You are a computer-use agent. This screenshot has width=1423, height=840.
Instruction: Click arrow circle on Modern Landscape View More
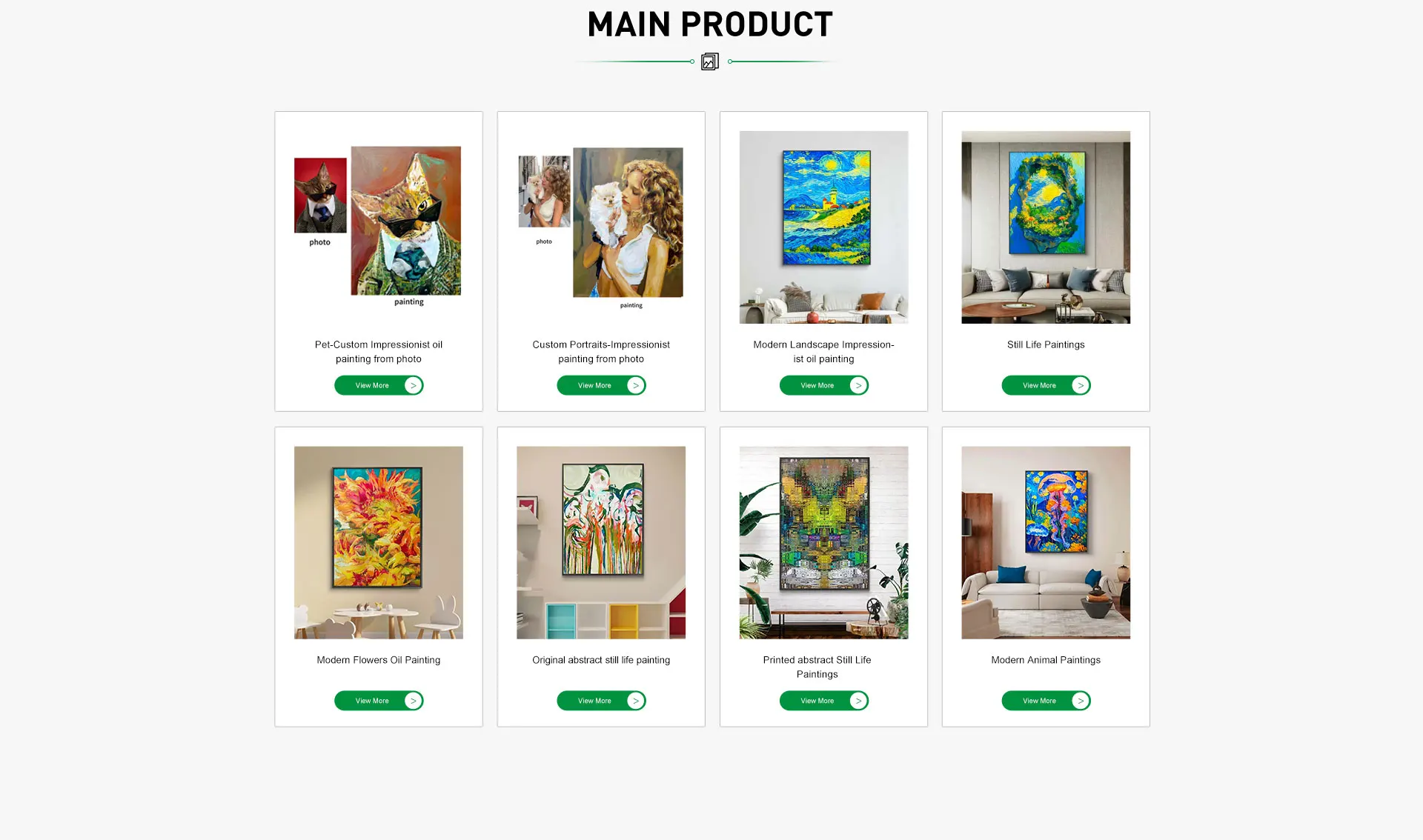(x=858, y=385)
